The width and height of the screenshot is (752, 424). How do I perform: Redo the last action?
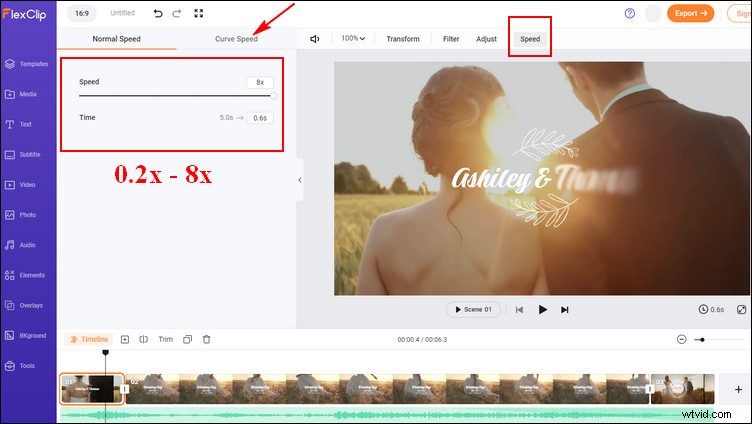coord(176,13)
